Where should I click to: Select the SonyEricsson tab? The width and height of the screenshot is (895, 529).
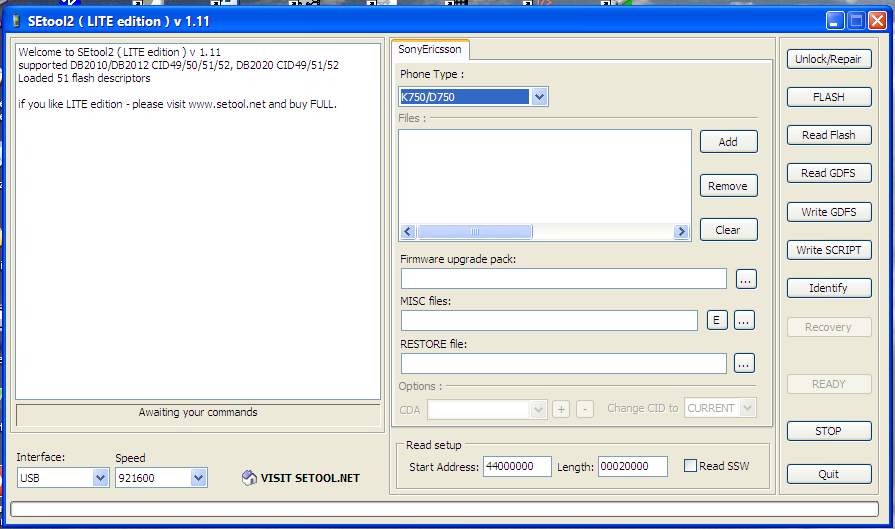tap(429, 49)
